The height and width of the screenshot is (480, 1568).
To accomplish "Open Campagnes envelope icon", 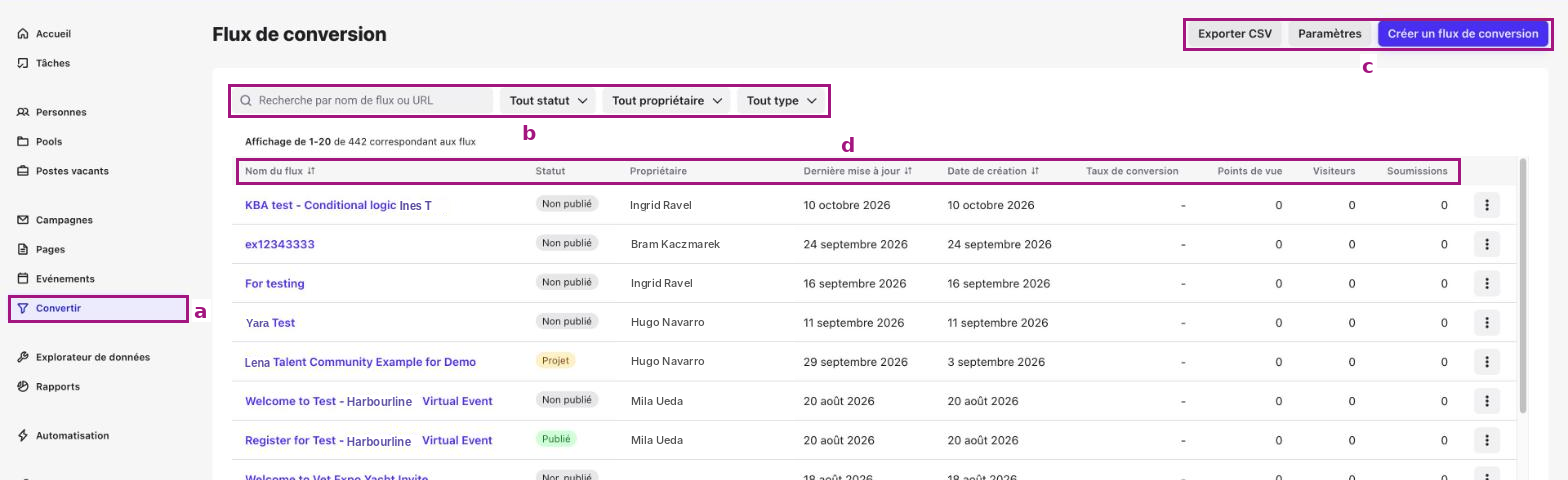I will pos(23,220).
